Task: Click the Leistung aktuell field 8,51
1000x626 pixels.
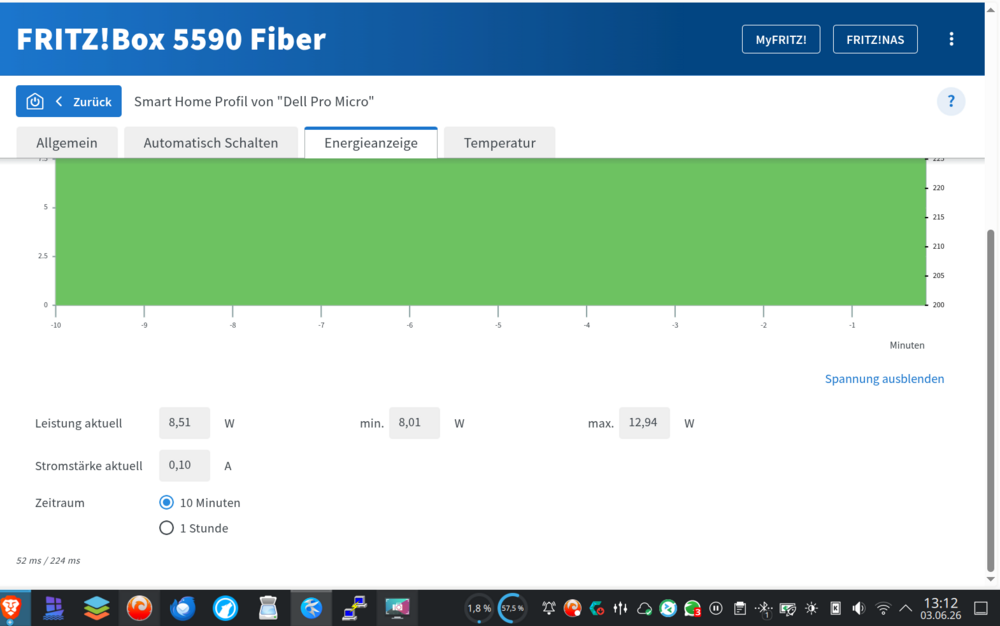Action: [x=184, y=423]
